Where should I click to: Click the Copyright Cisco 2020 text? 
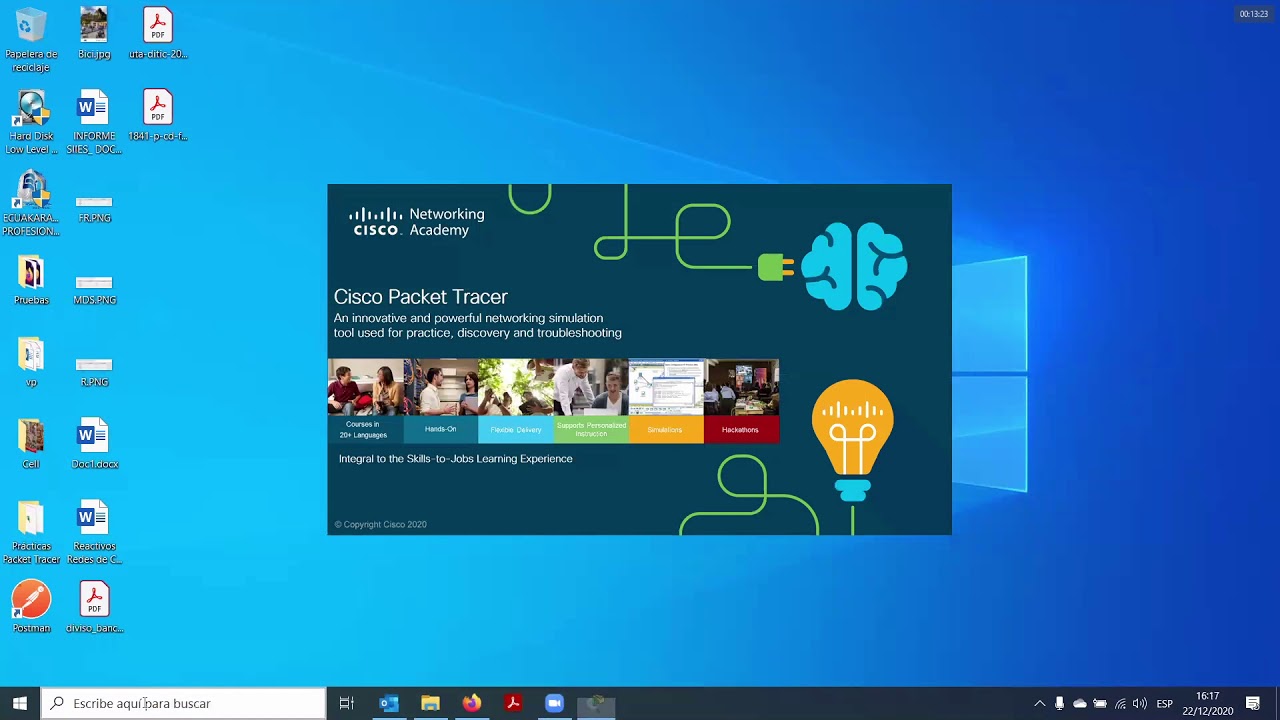pyautogui.click(x=381, y=524)
